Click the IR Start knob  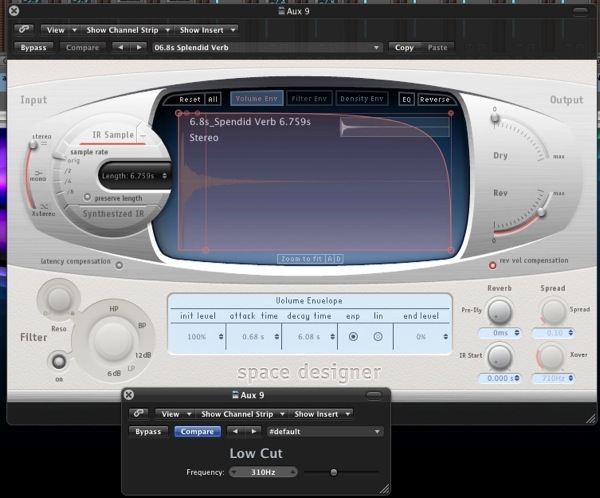click(x=499, y=357)
